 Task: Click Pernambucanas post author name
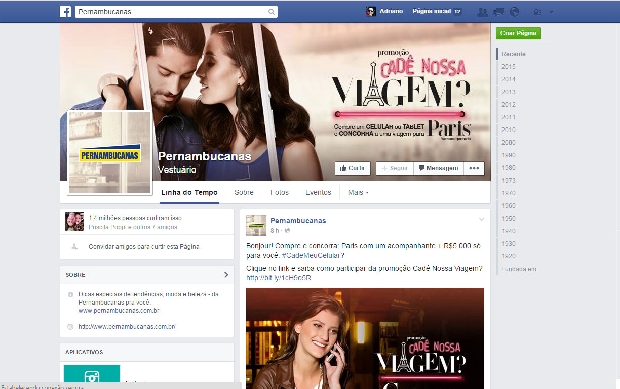(x=298, y=221)
